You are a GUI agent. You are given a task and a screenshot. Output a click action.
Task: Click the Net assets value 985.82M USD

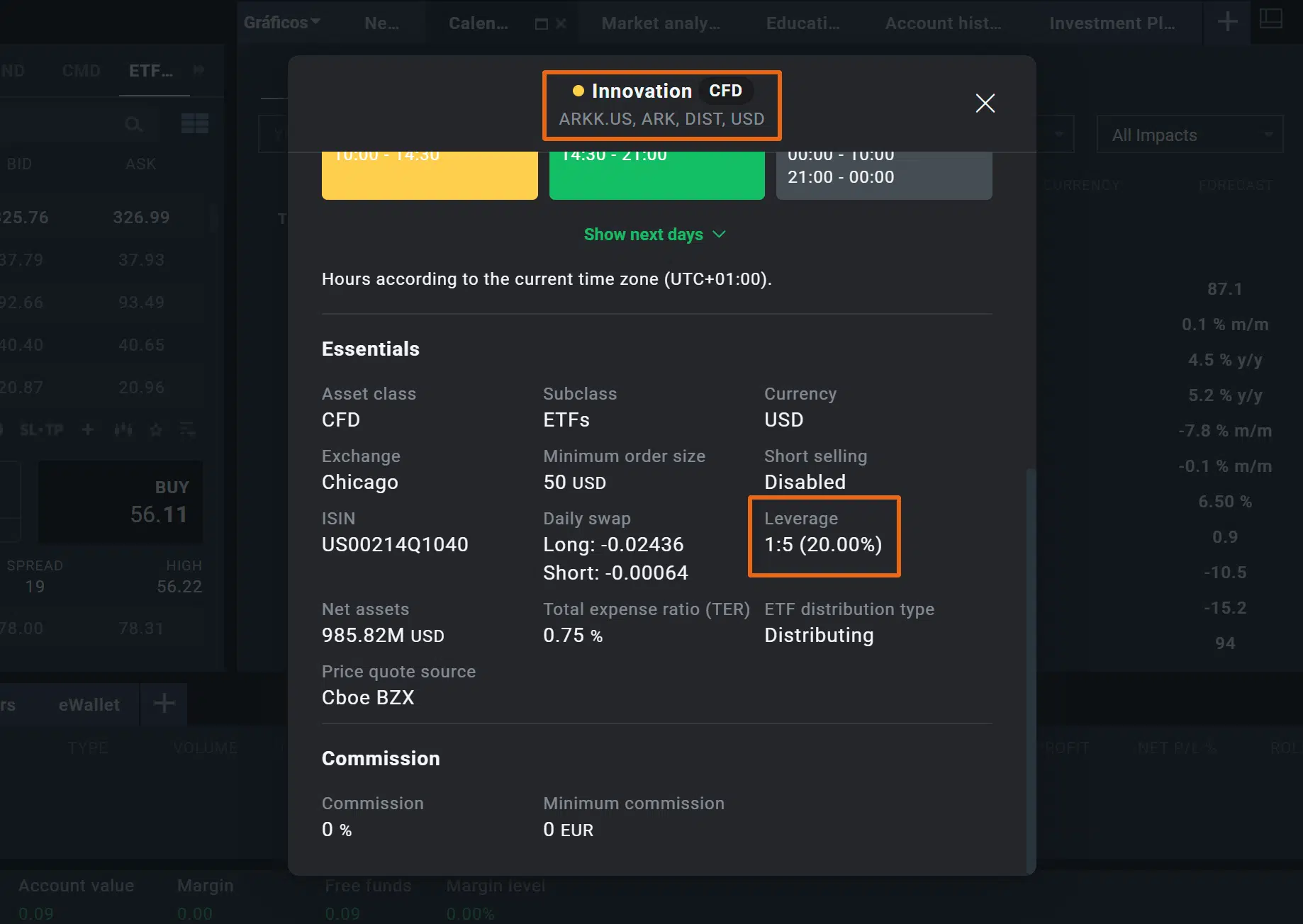[383, 636]
